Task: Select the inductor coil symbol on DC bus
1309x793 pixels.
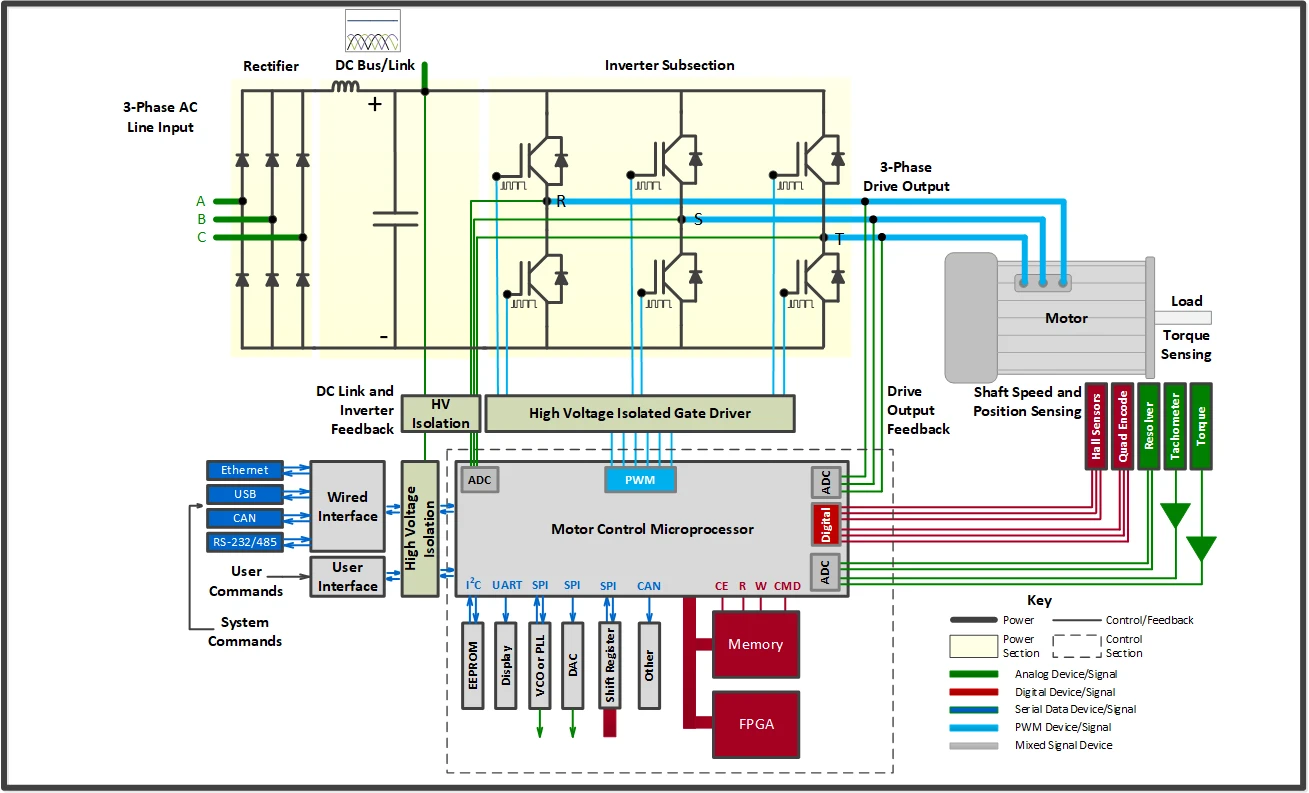Action: 346,88
